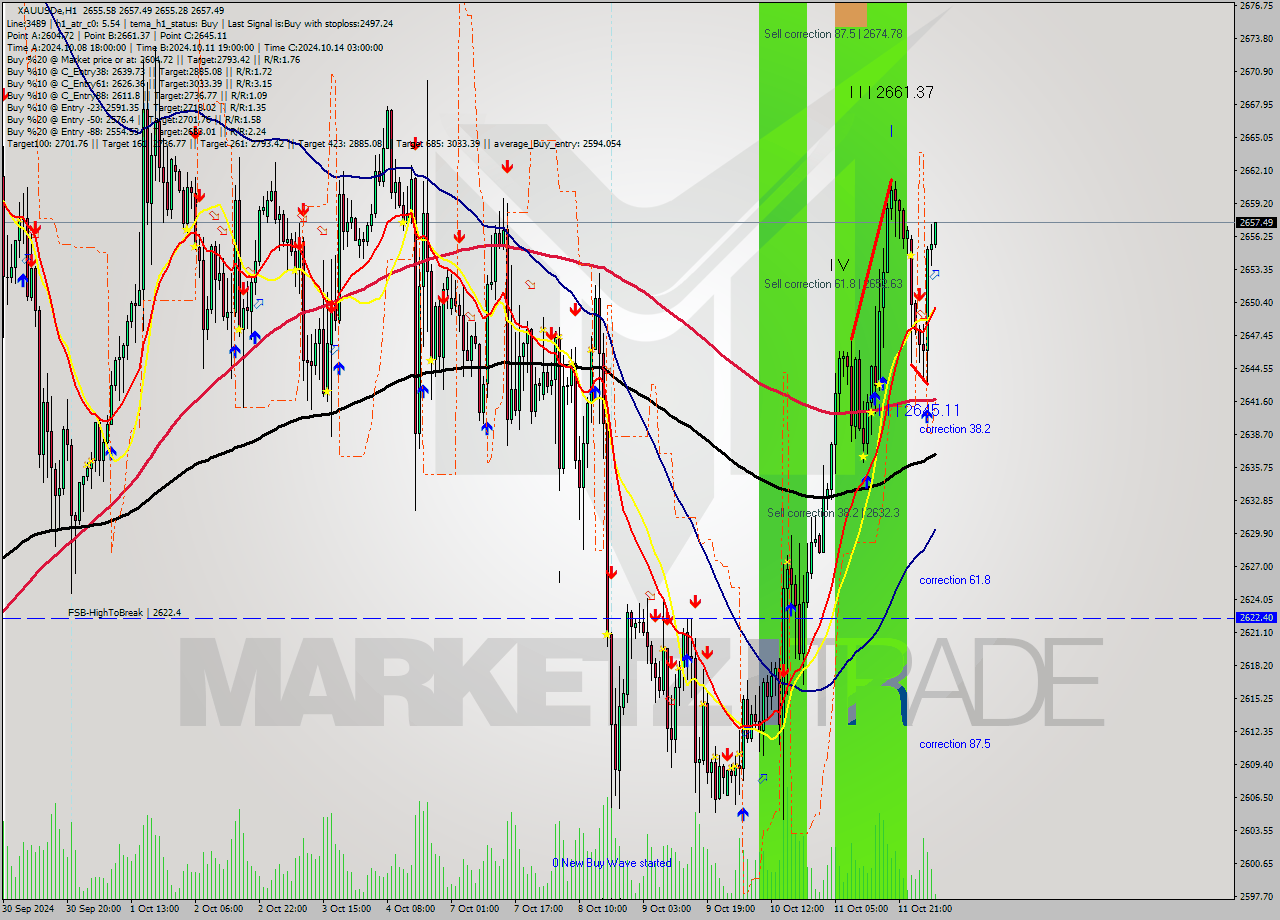The height and width of the screenshot is (920, 1280).
Task: Click '0 New Buy Wave started' label
Action: 612,863
